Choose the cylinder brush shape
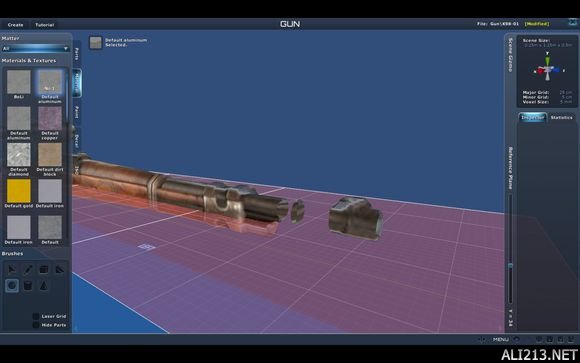Screen dimensions: 580x363 pyautogui.click(x=28, y=286)
